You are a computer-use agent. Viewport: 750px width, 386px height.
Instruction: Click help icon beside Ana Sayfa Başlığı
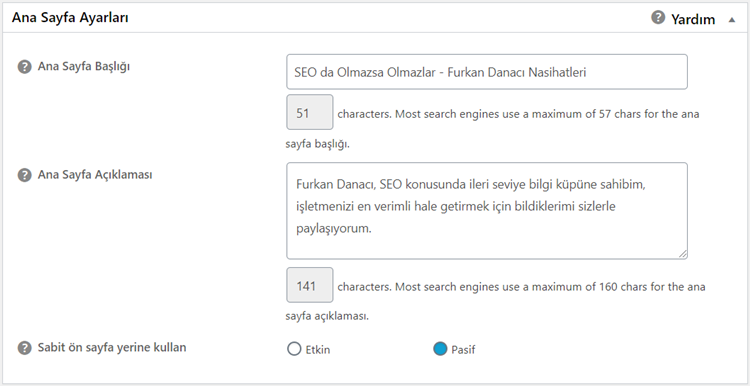tap(24, 67)
